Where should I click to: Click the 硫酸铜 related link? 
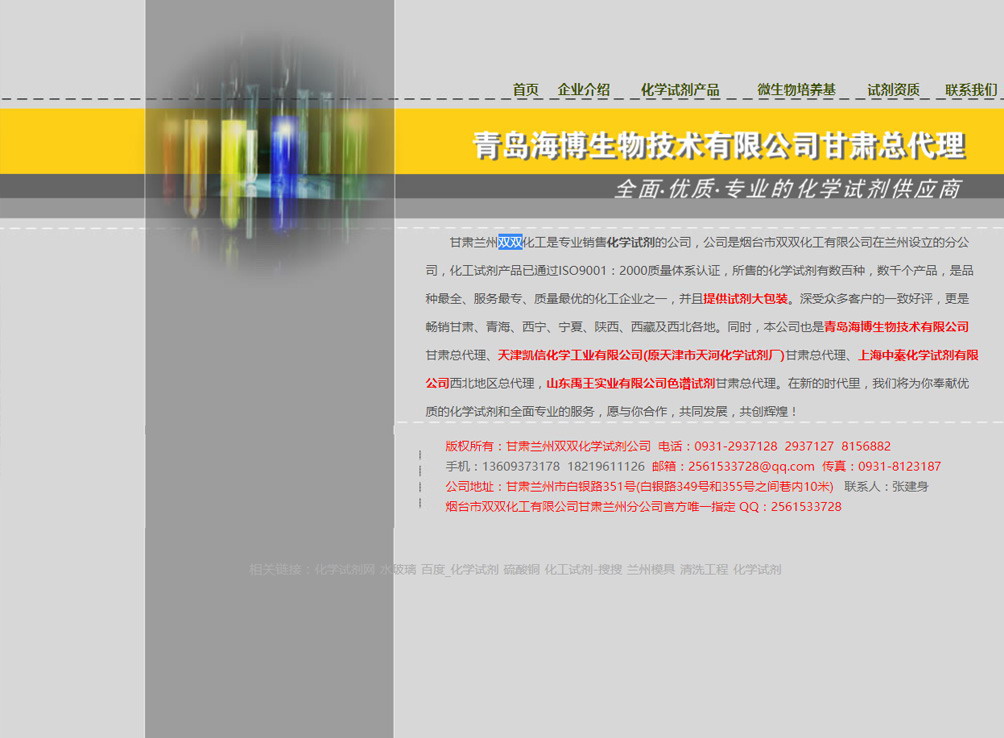coord(521,569)
